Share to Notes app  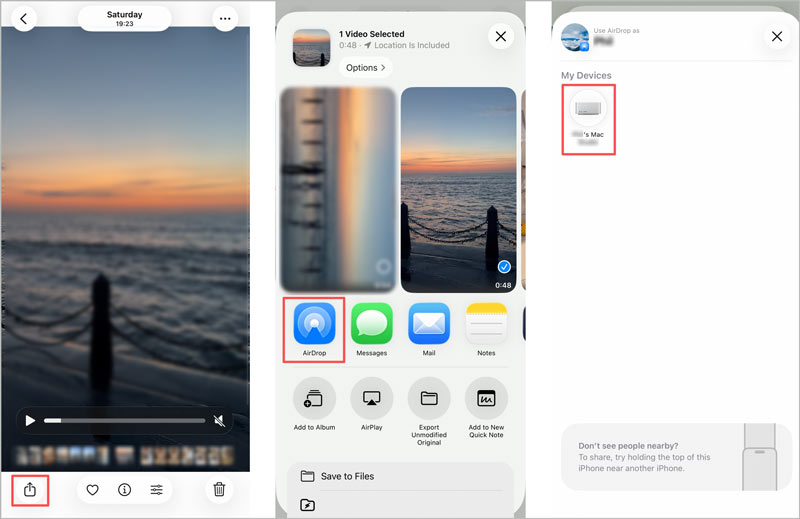pos(486,330)
